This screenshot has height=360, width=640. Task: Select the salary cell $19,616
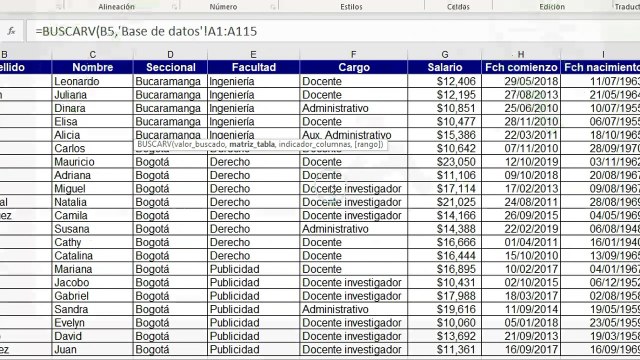[444, 309]
